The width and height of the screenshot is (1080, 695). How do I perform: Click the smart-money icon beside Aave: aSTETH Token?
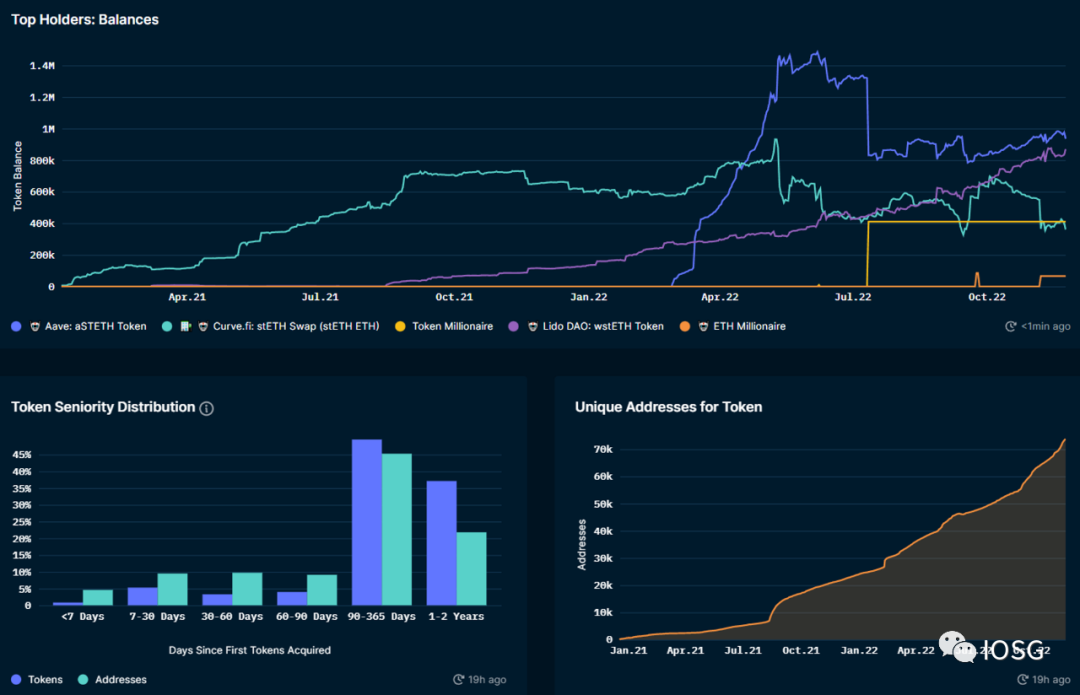tap(35, 326)
